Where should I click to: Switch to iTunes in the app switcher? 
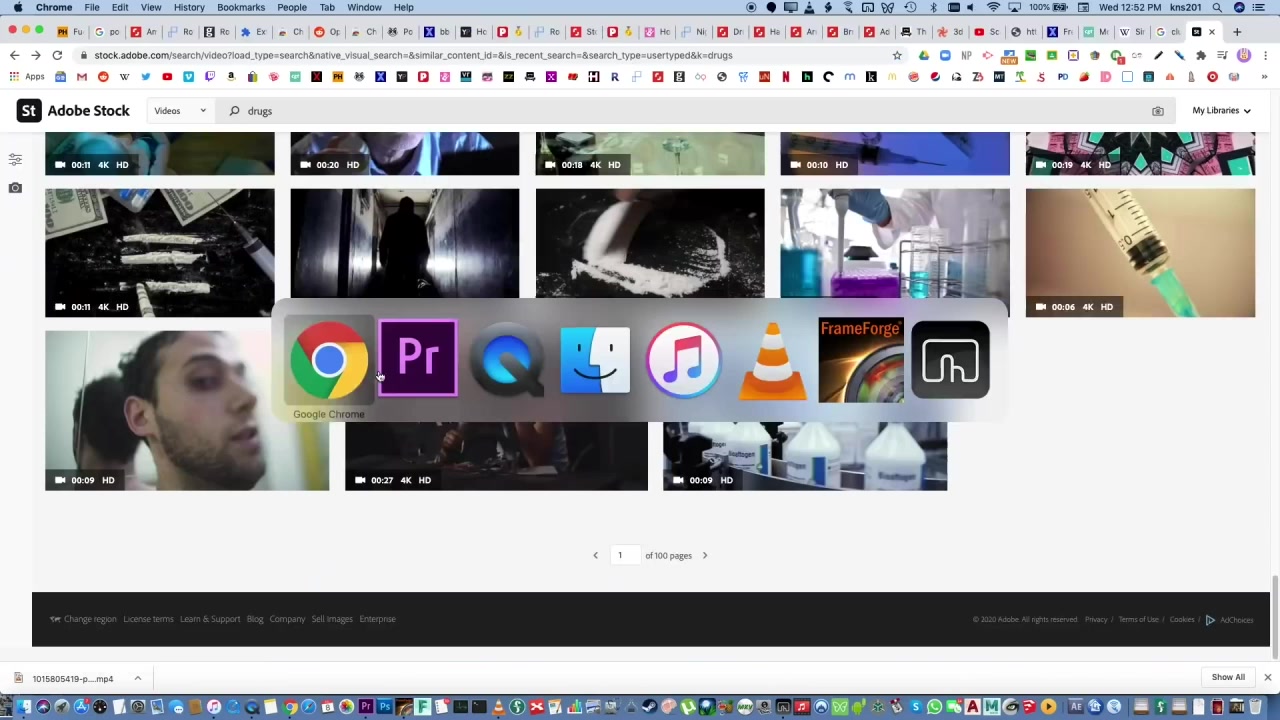684,360
